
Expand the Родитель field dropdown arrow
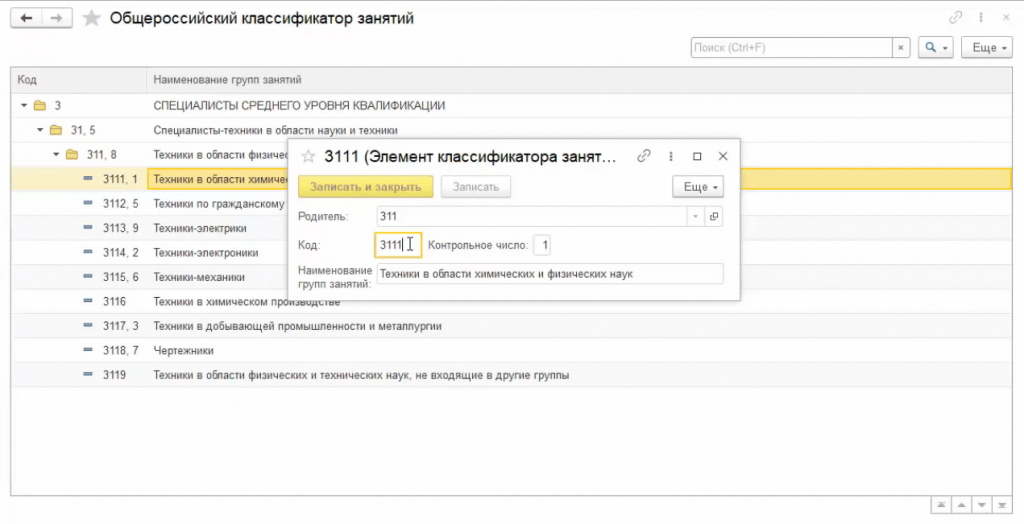pos(695,216)
